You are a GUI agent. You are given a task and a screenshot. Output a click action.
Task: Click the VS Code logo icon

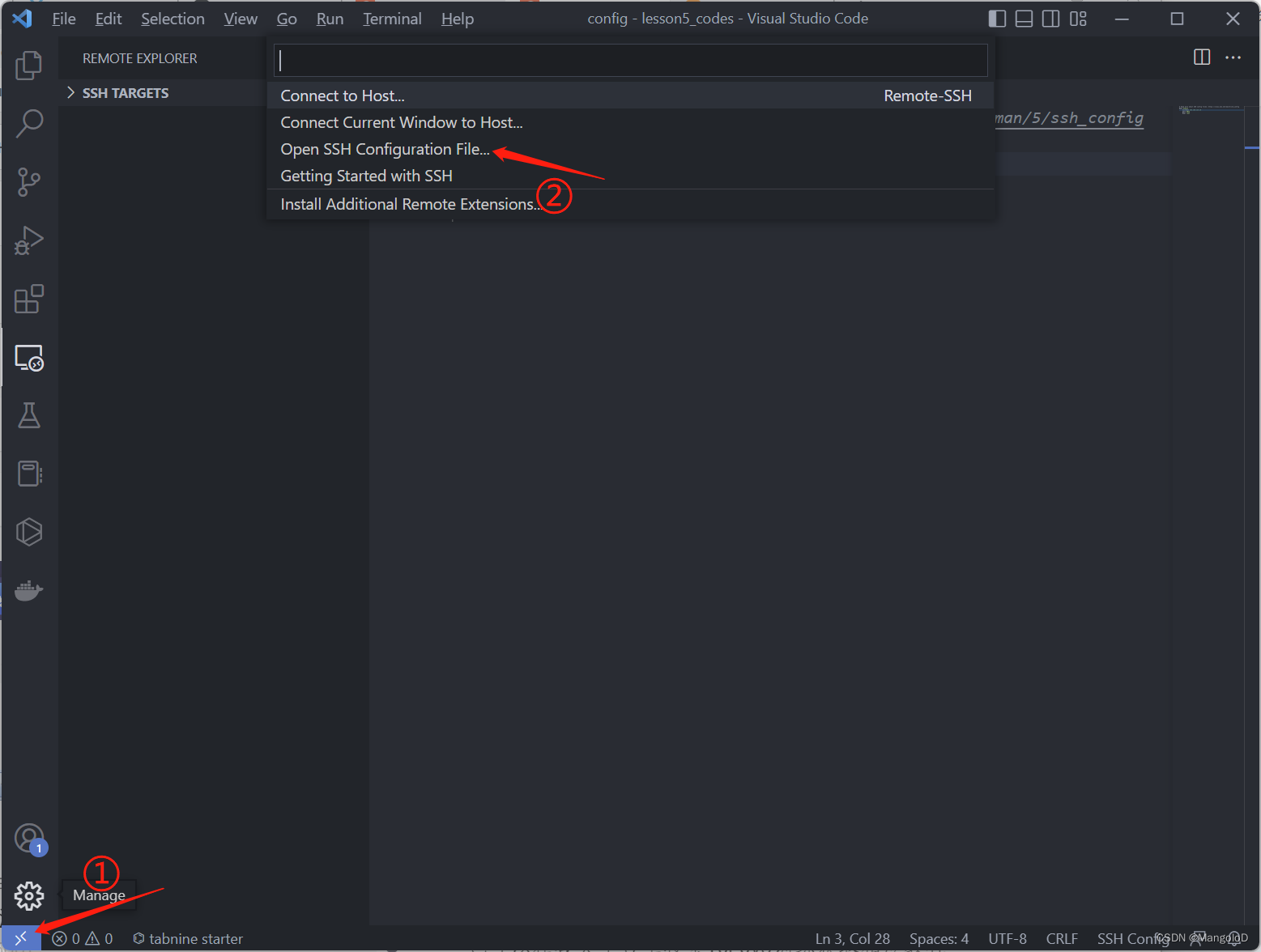click(22, 19)
